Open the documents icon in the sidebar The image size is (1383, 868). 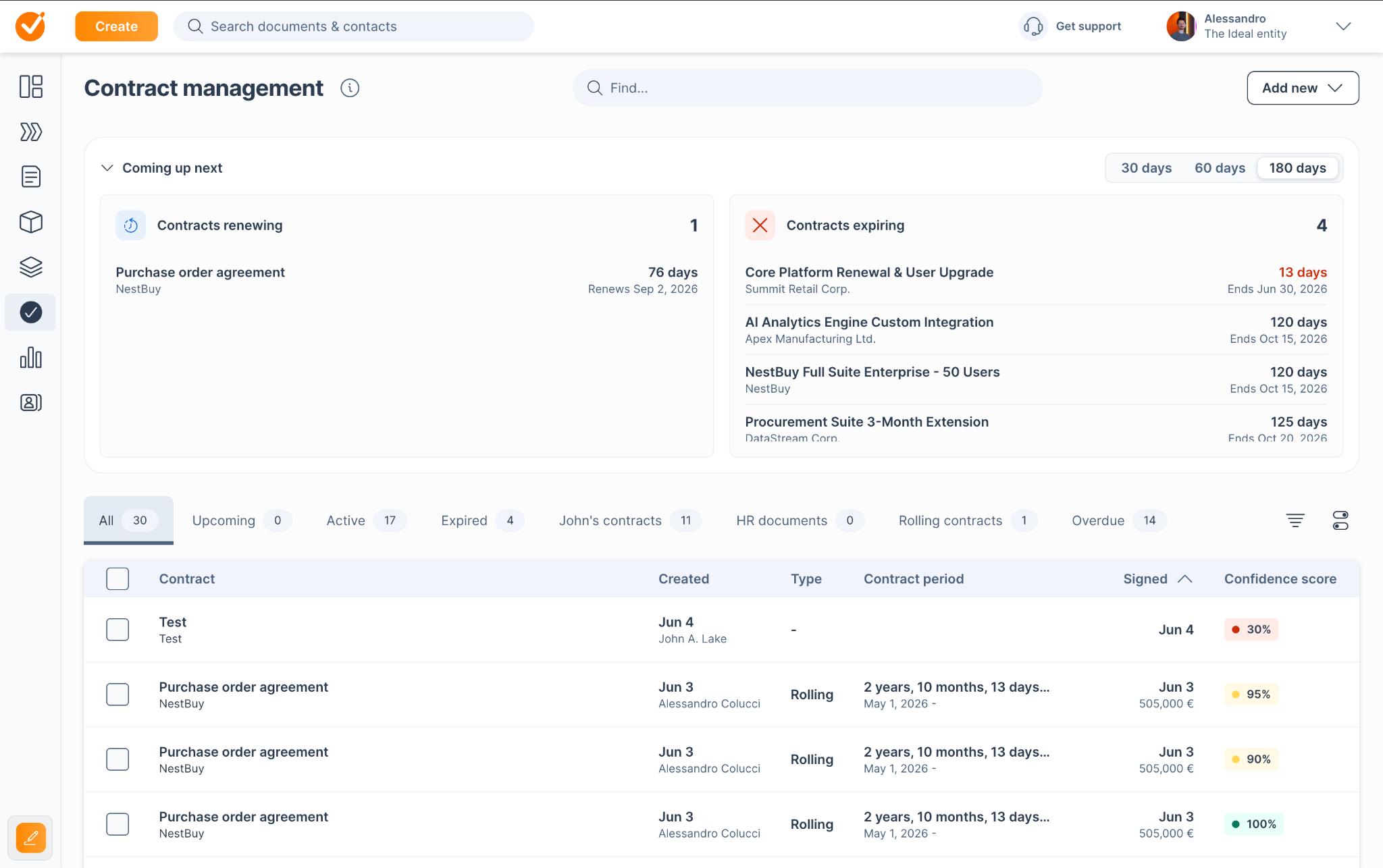coord(31,177)
